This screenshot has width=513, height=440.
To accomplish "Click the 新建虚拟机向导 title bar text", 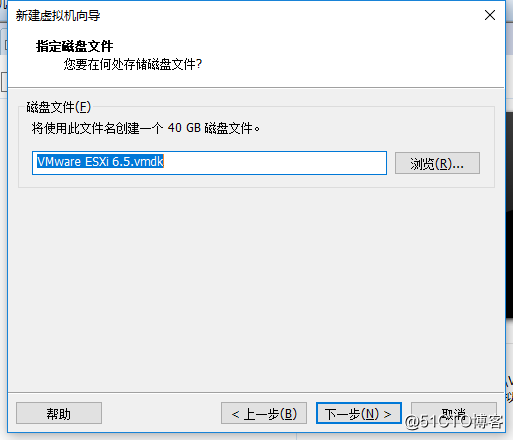I will 58,15.
